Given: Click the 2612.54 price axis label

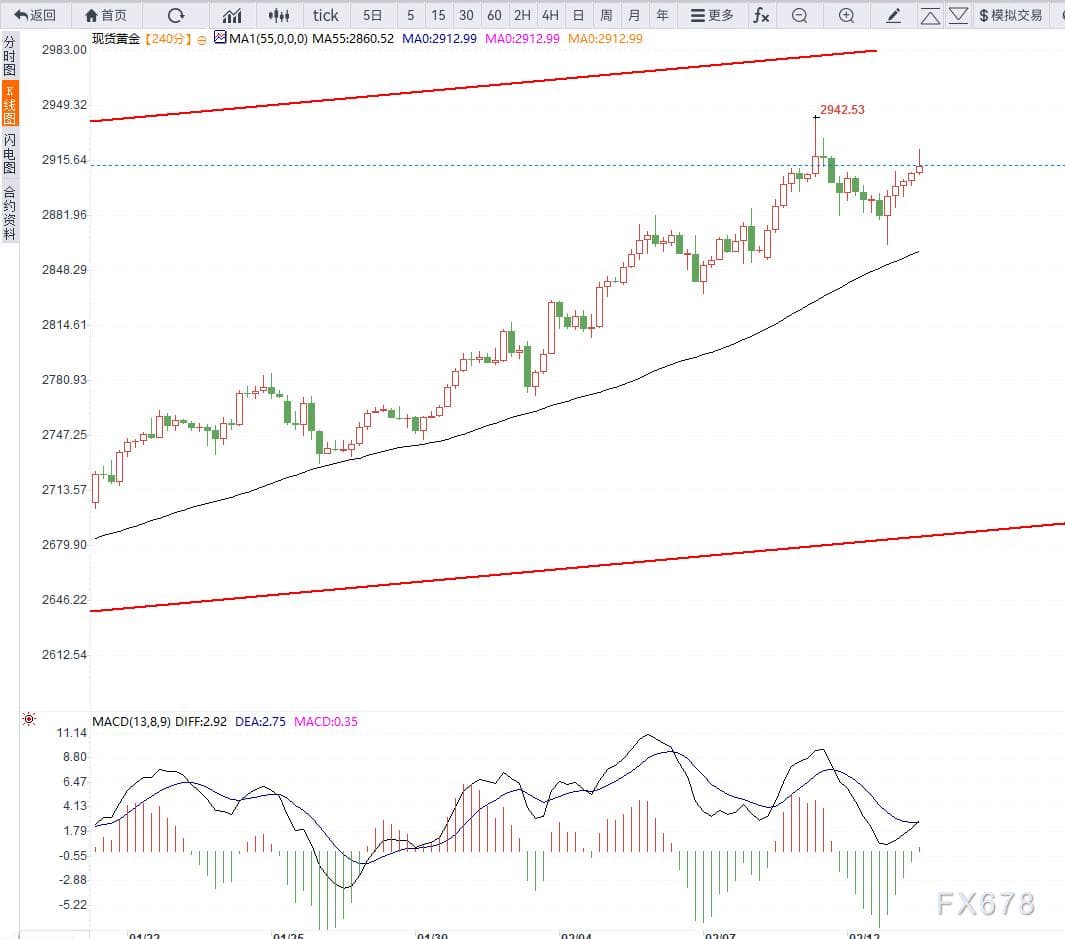Looking at the screenshot, I should (64, 655).
